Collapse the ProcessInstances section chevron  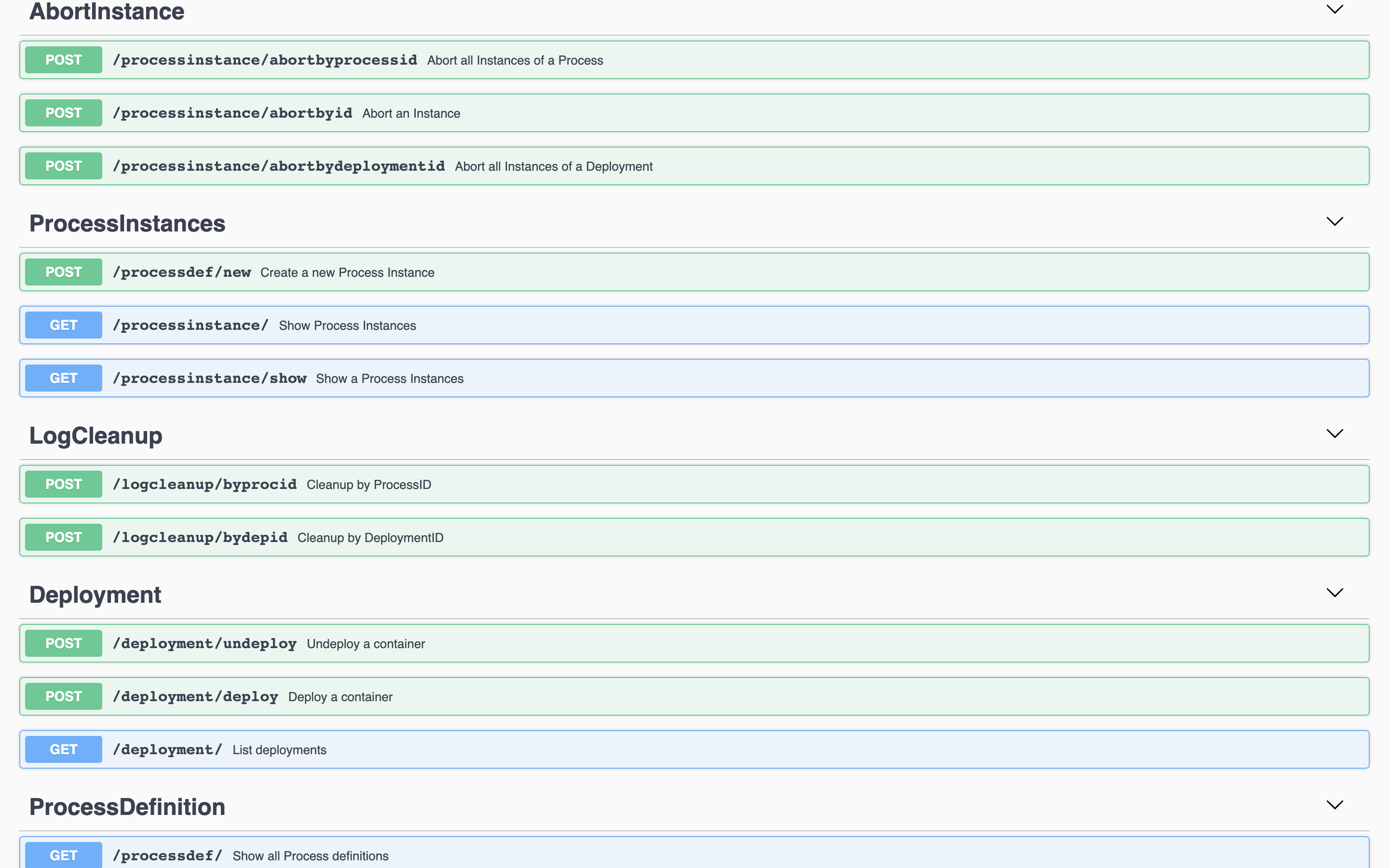[x=1335, y=222]
